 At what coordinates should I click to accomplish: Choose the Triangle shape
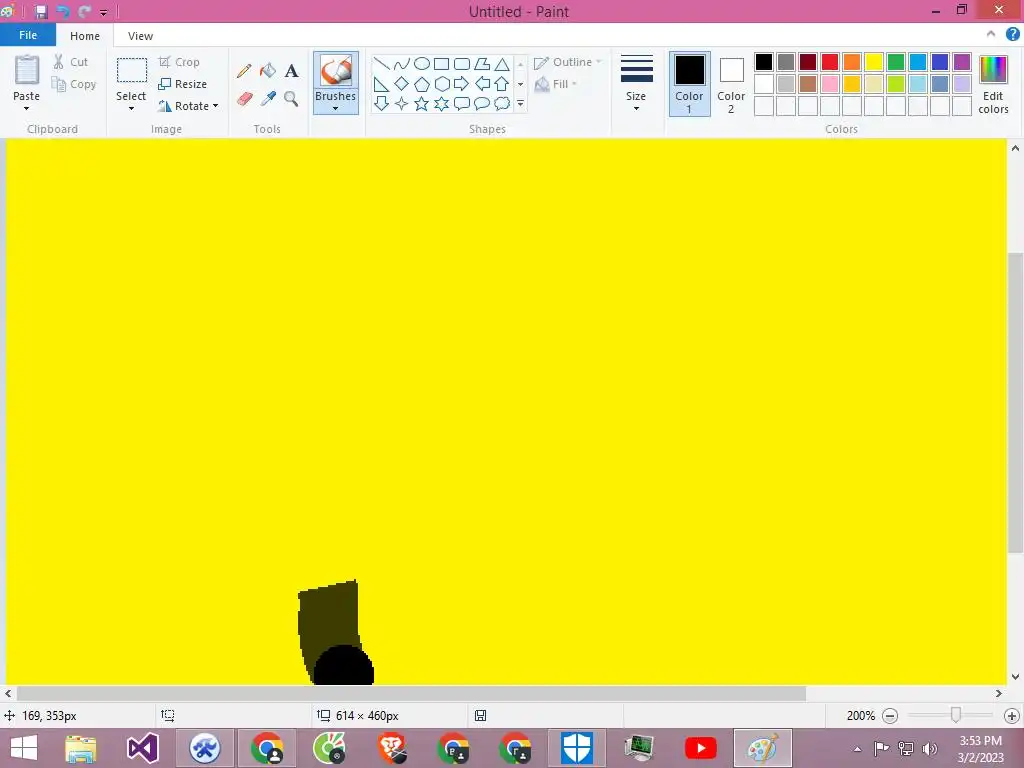point(502,64)
